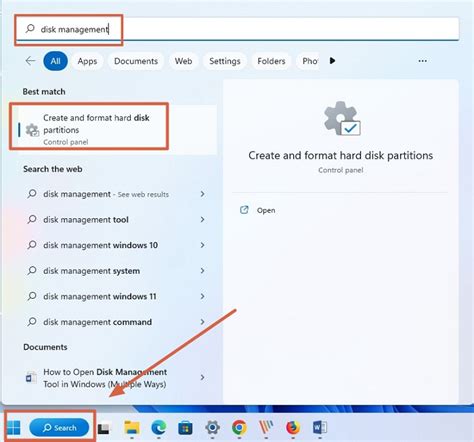Switch to the Settings filter tab
This screenshot has width=474, height=442.
click(225, 61)
